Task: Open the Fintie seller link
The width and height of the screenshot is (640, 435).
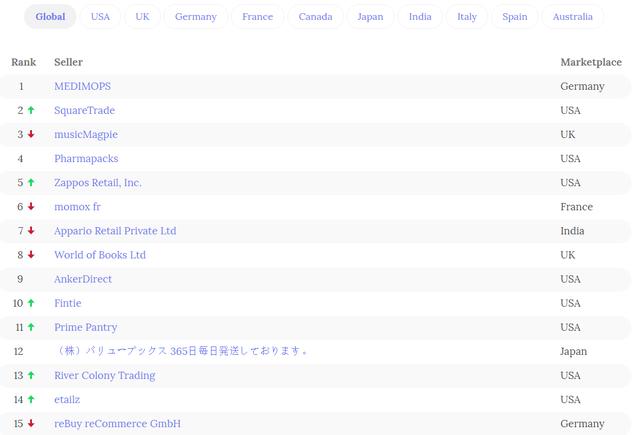Action: point(68,303)
